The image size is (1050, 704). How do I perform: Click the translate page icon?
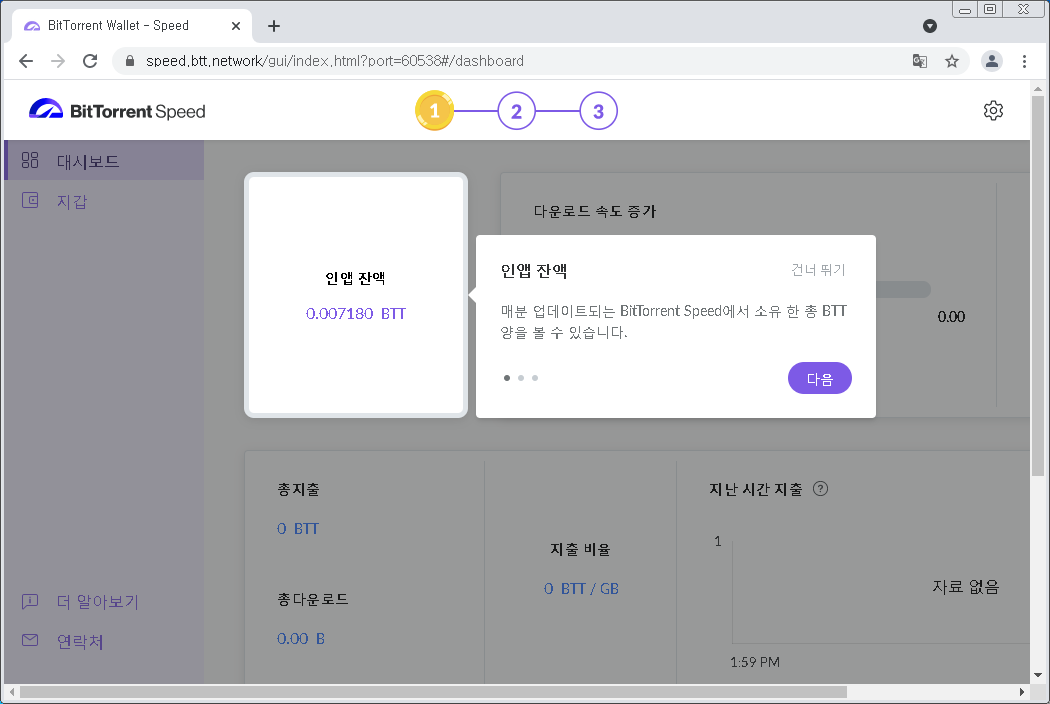click(x=920, y=61)
